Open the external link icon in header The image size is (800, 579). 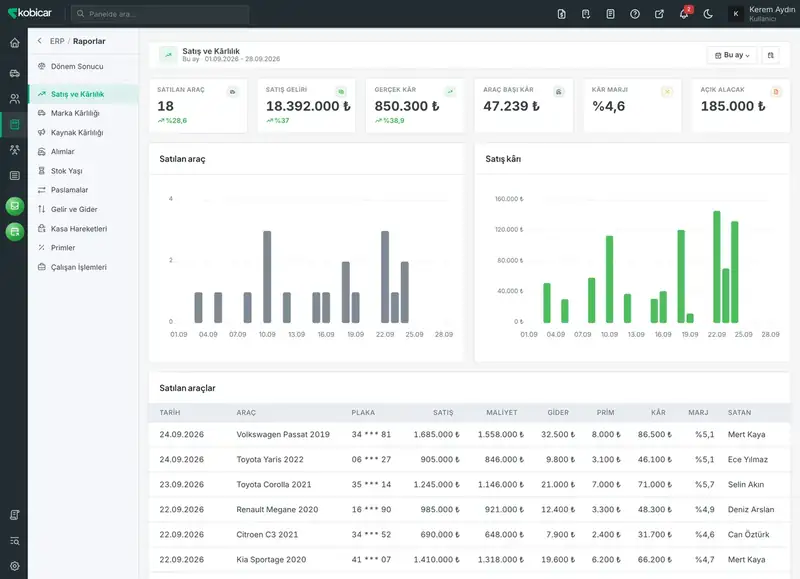(659, 14)
